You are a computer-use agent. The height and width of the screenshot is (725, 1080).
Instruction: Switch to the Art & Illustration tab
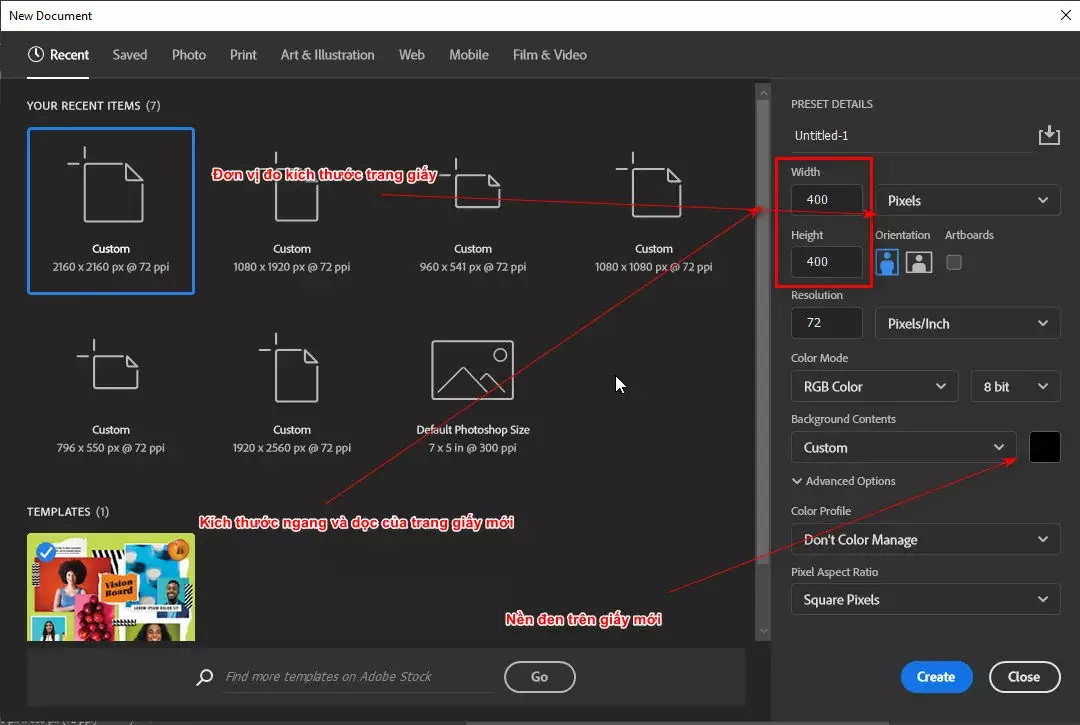point(327,55)
